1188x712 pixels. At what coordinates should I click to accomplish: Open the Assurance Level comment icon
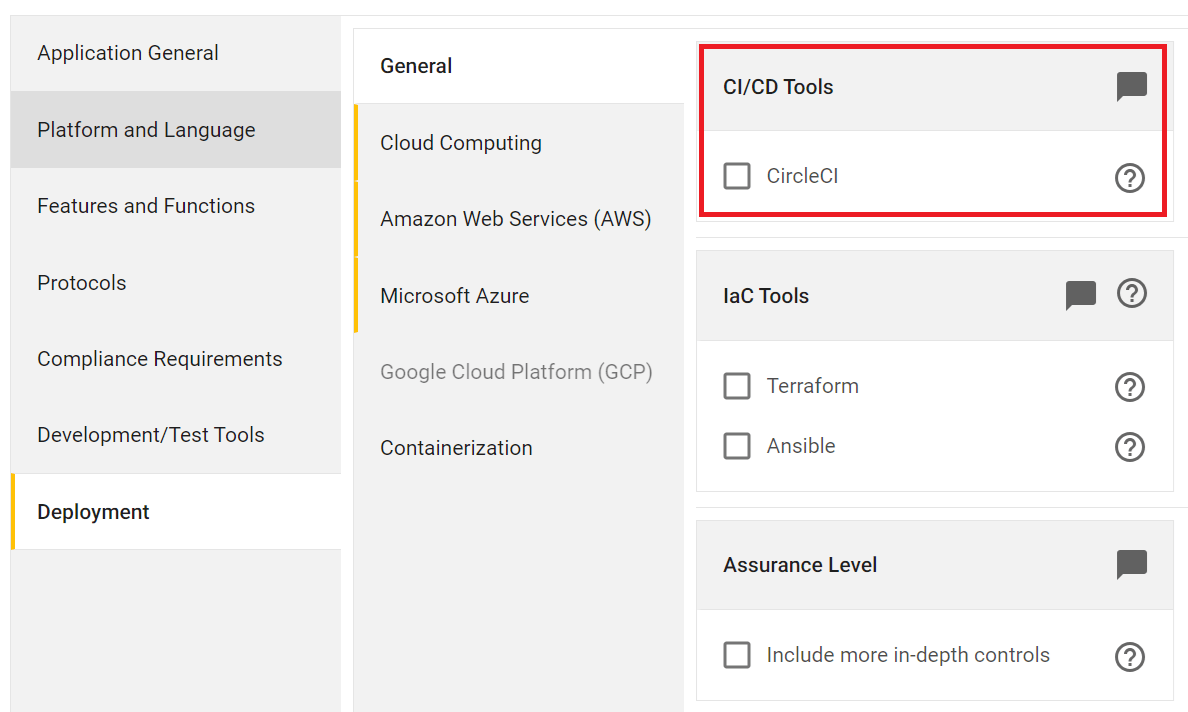(1131, 564)
